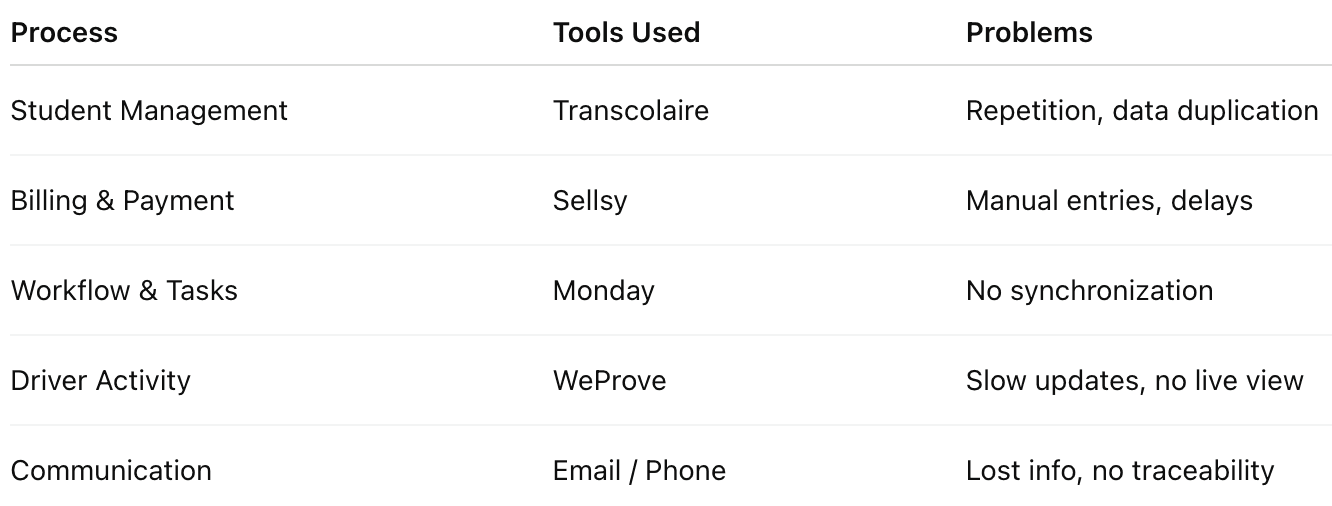Select the Monday tool cell

(604, 290)
